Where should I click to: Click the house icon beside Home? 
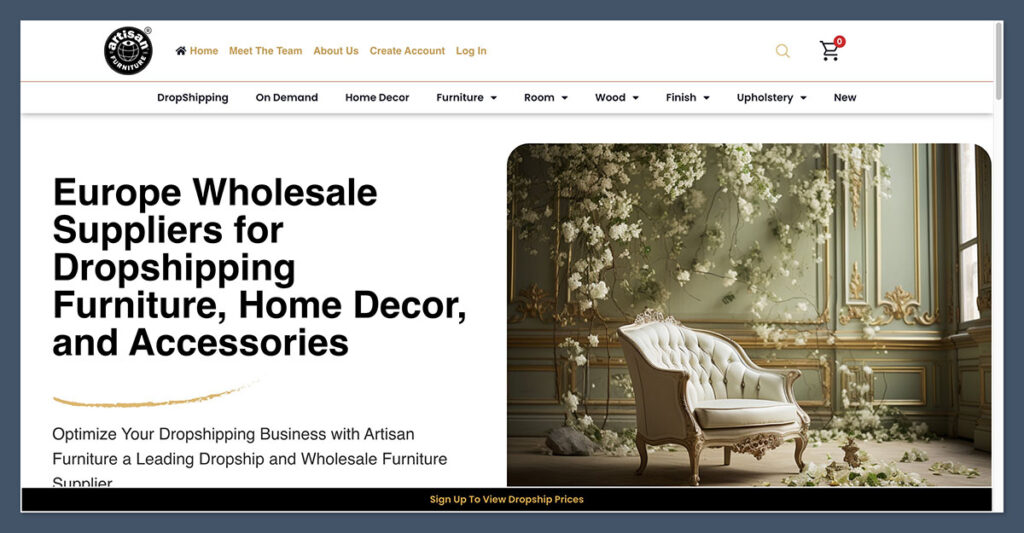181,51
